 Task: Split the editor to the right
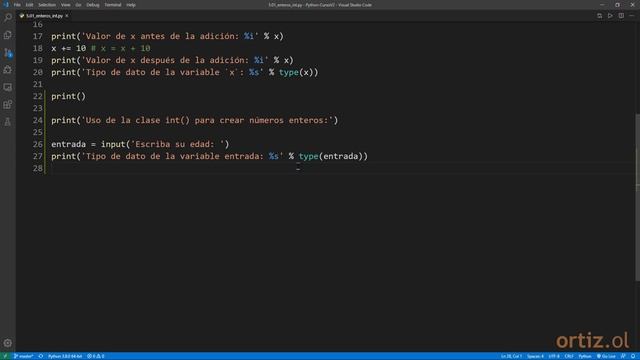(x=621, y=16)
